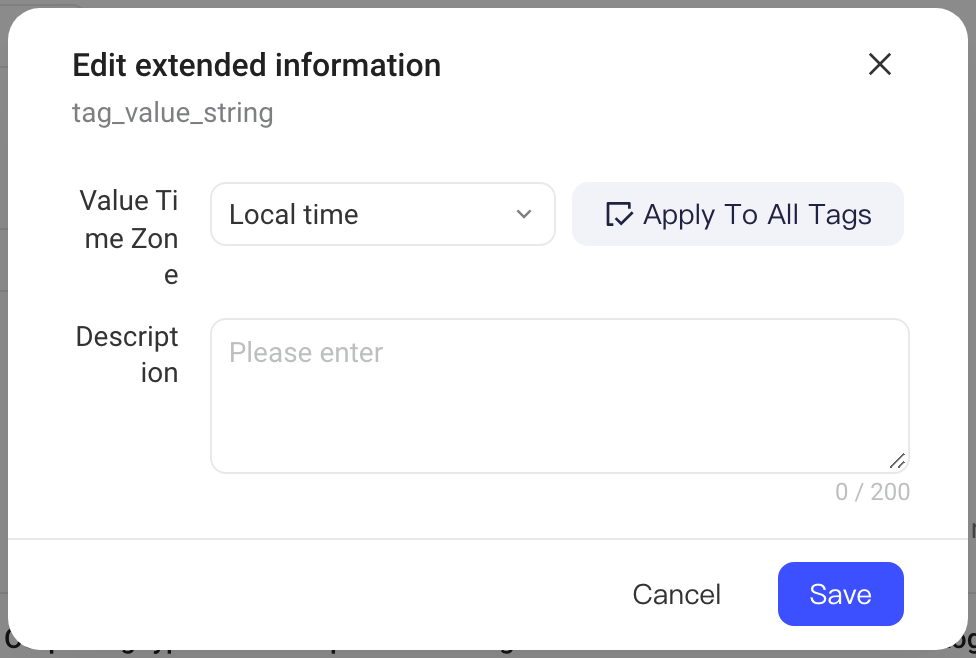Click the Description field label
Viewport: 976px width, 658px height.
(x=127, y=355)
